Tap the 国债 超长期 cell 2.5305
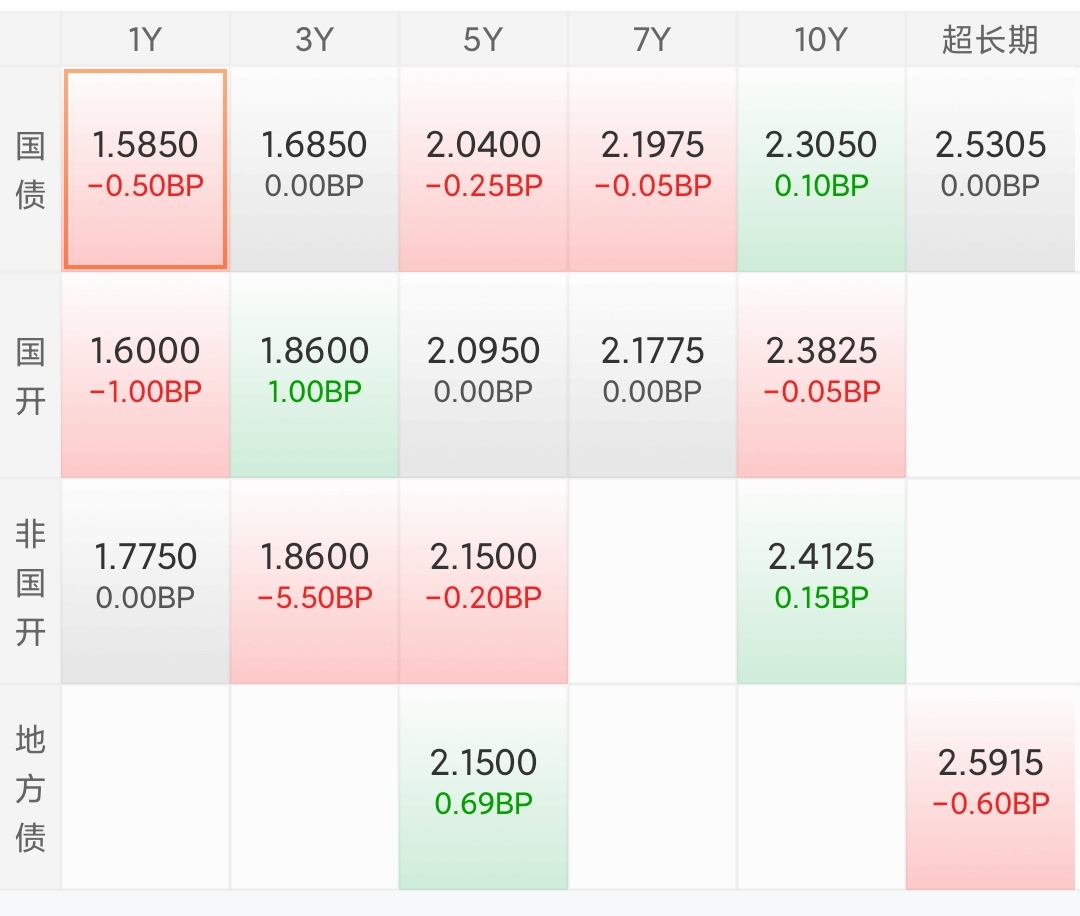 [990, 169]
